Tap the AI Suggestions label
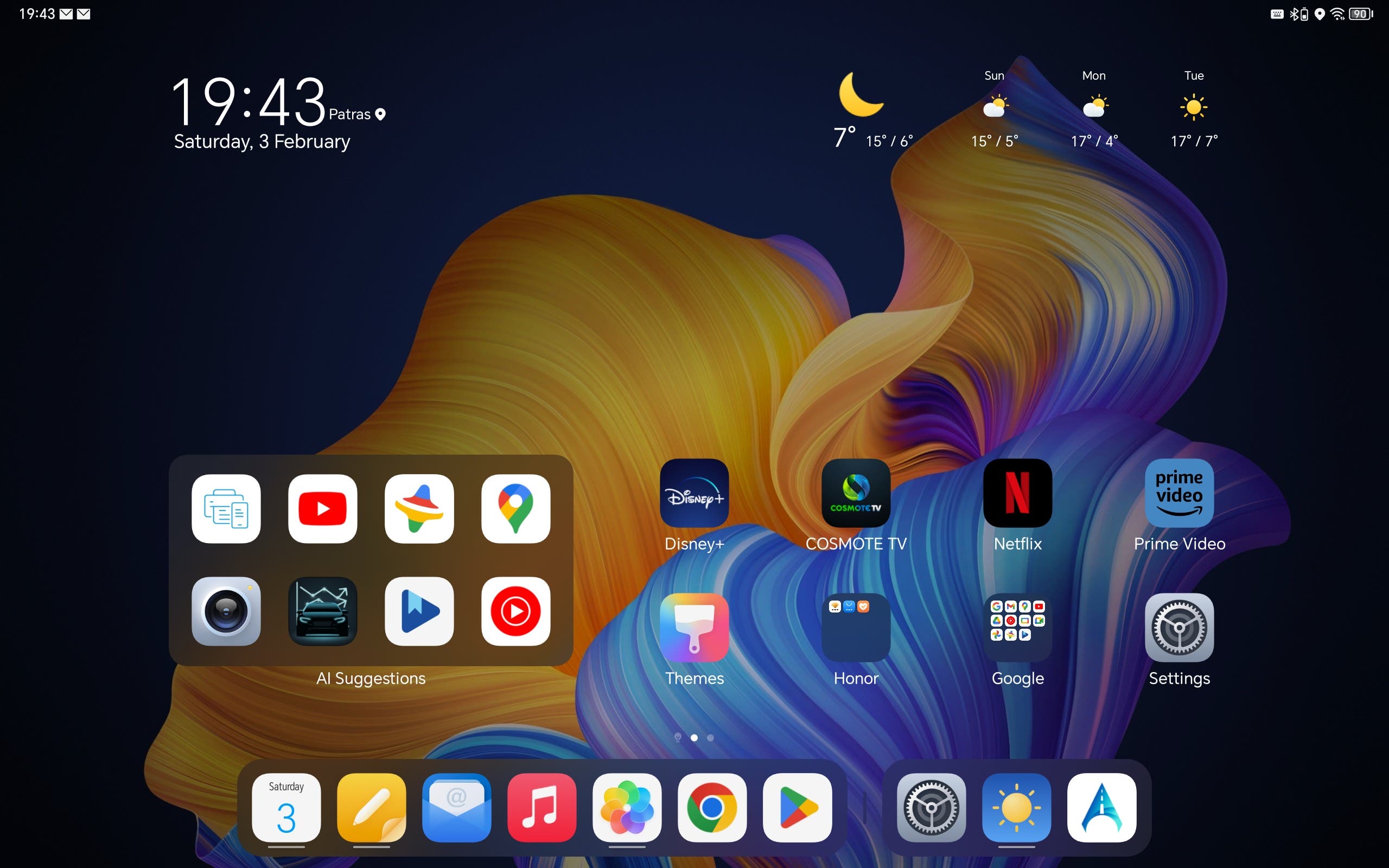This screenshot has height=868, width=1389. coord(371,679)
